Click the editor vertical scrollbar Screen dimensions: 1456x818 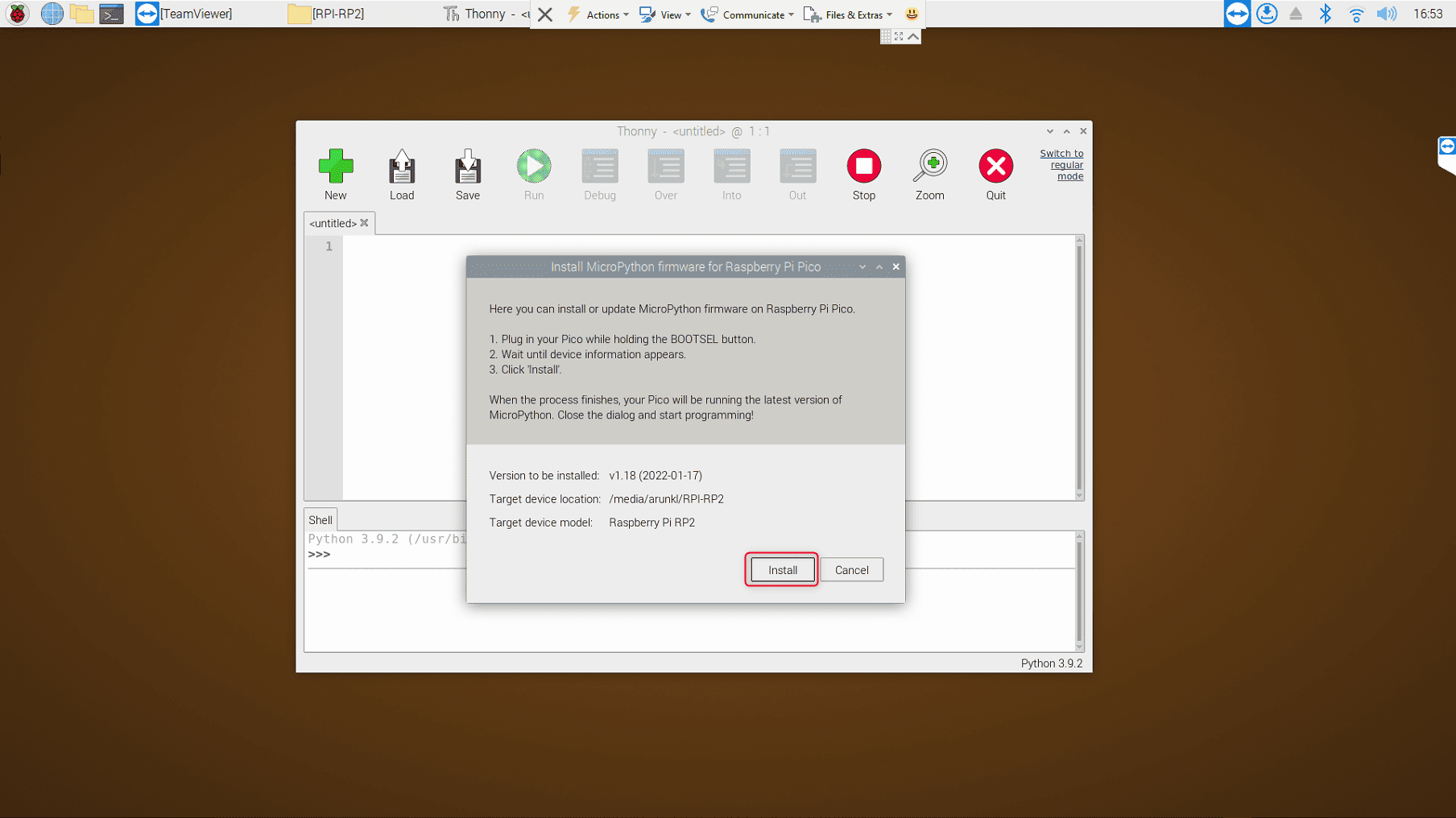[1080, 367]
